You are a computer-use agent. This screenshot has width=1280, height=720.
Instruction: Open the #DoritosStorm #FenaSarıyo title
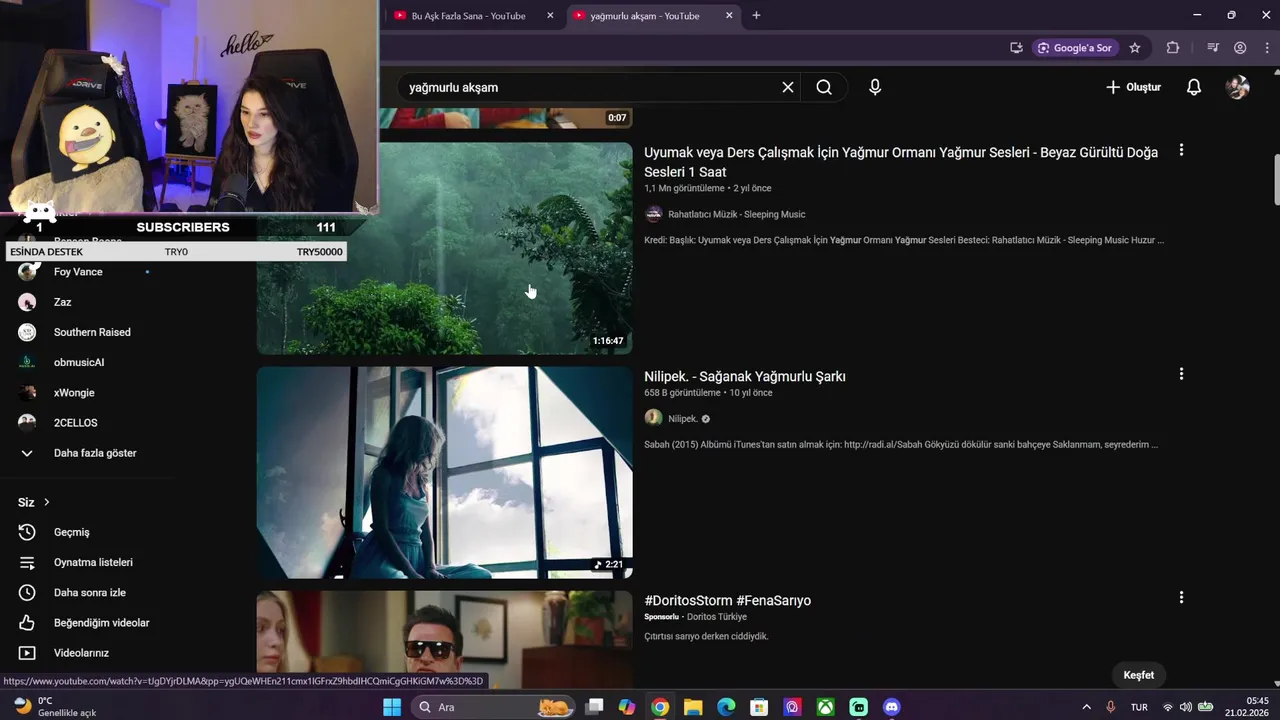click(727, 601)
